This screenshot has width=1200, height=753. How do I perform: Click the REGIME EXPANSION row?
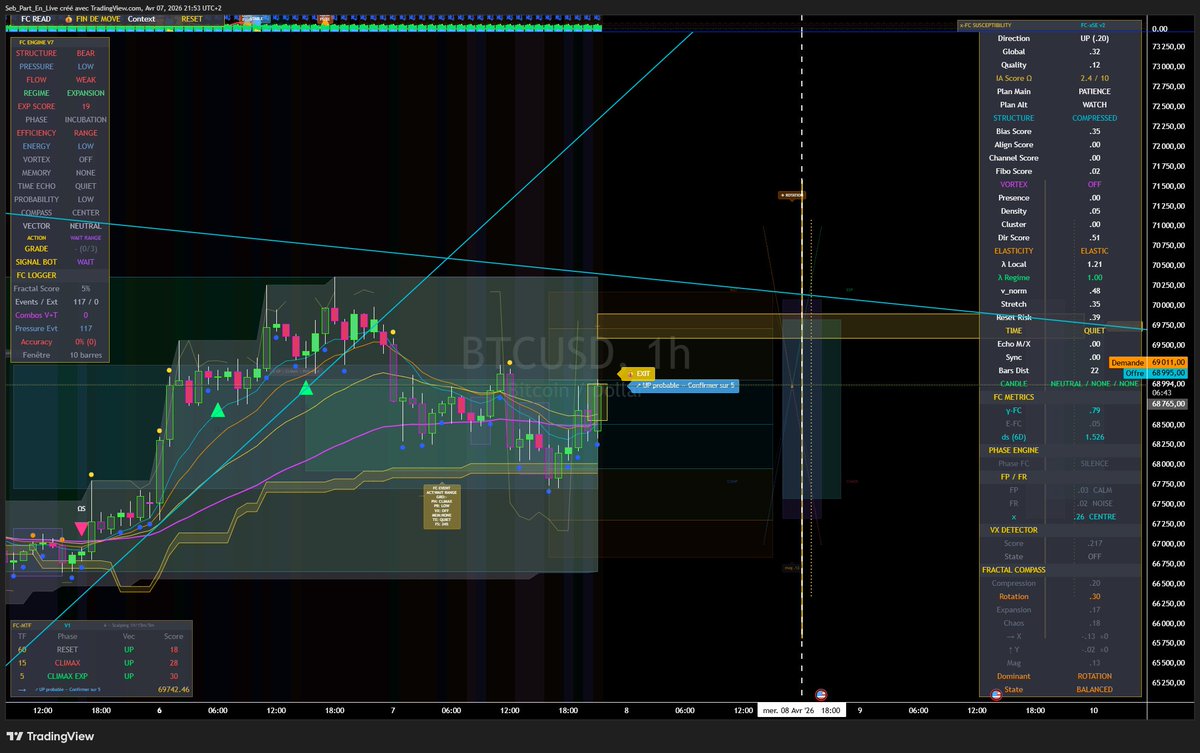(59, 93)
